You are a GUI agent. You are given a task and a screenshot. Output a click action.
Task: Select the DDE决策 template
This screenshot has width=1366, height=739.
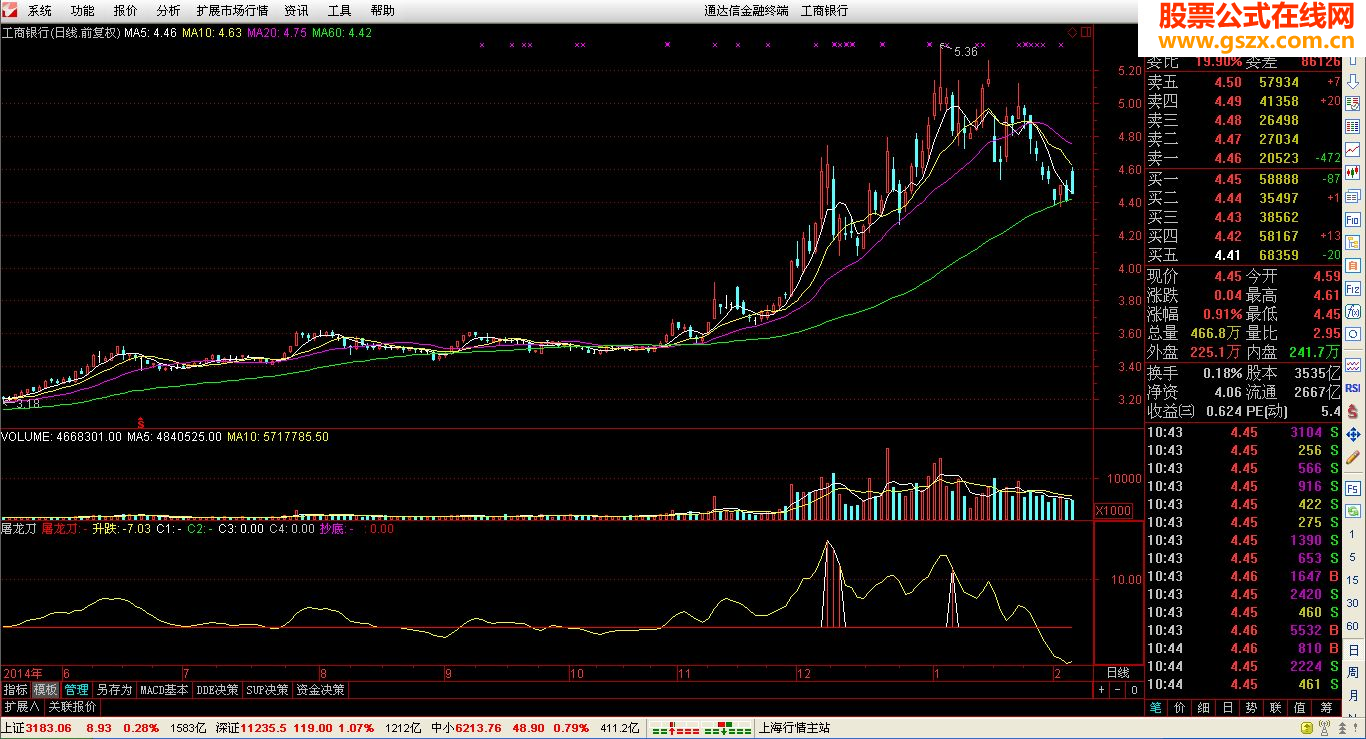click(x=217, y=690)
